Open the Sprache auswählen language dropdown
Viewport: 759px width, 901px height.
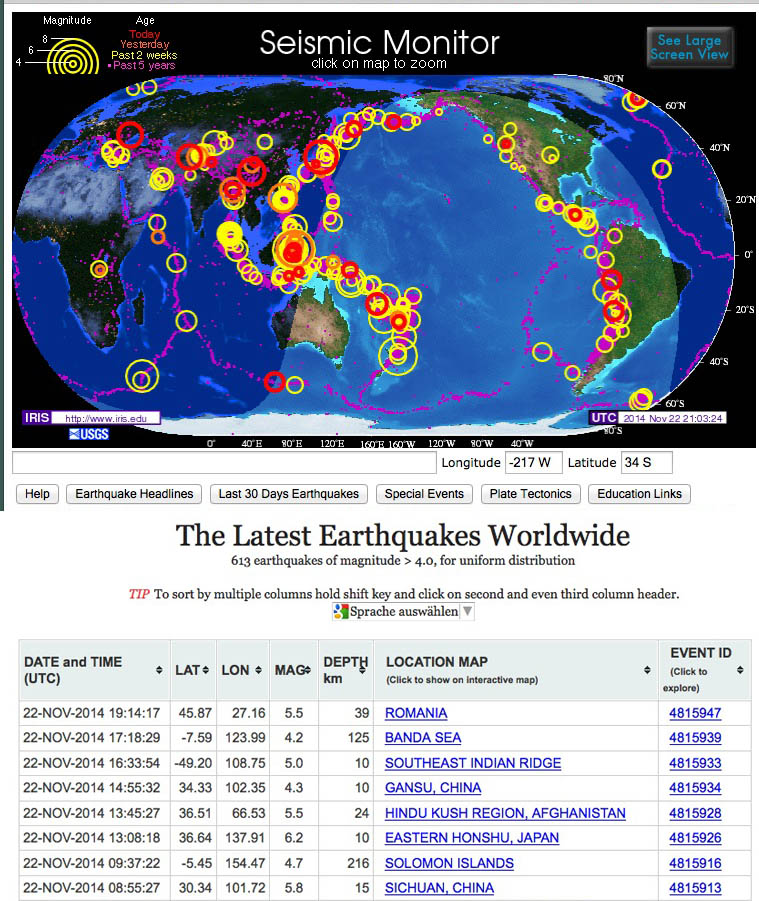(x=403, y=611)
